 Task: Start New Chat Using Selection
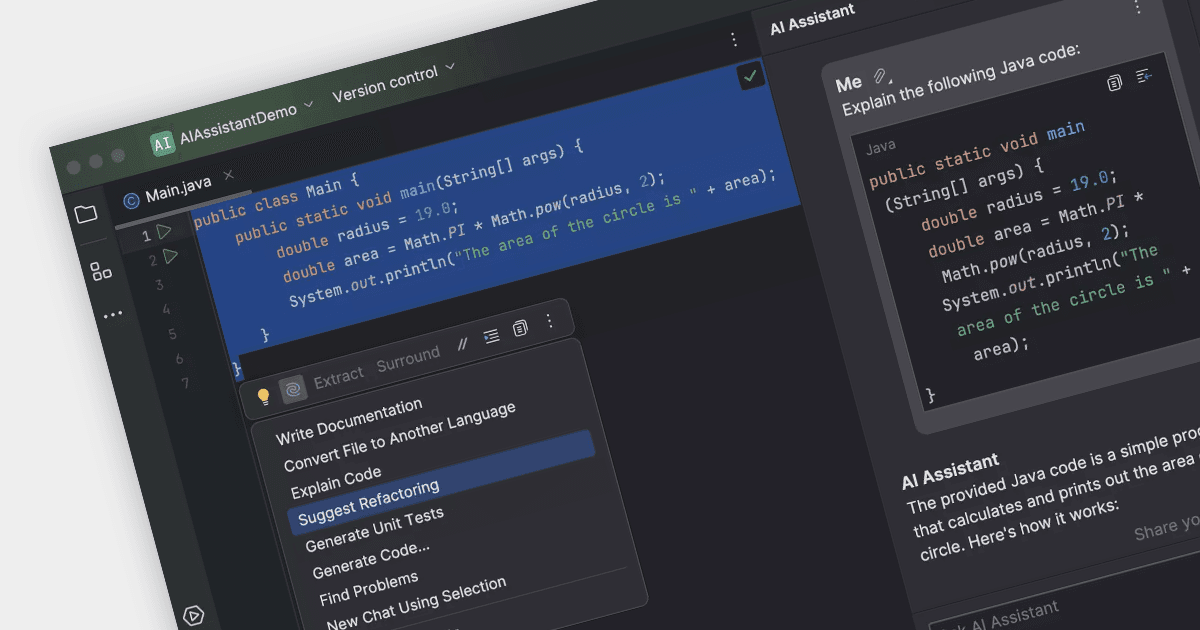click(x=417, y=606)
